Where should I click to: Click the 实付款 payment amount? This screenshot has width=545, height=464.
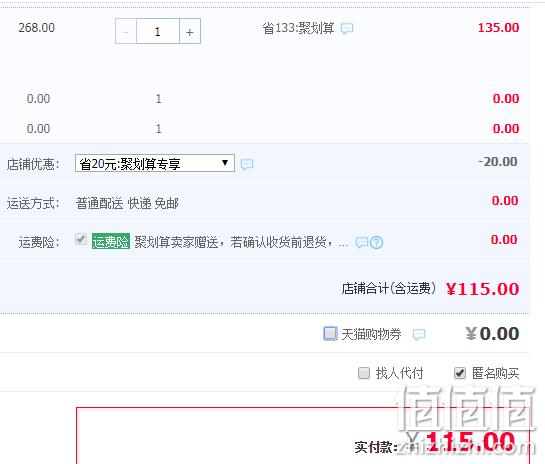471,442
